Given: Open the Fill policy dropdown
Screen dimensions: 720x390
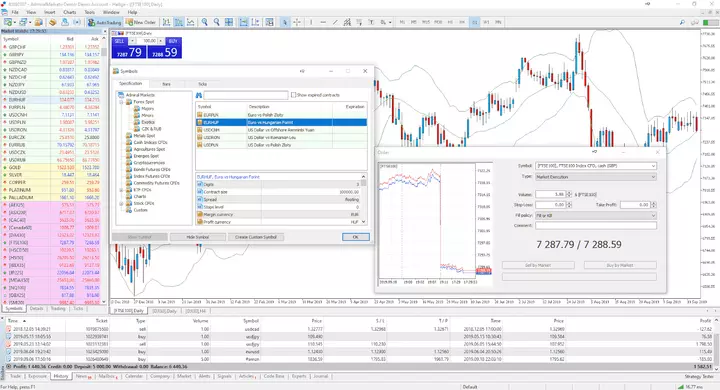Looking at the screenshot, I should (596, 215).
